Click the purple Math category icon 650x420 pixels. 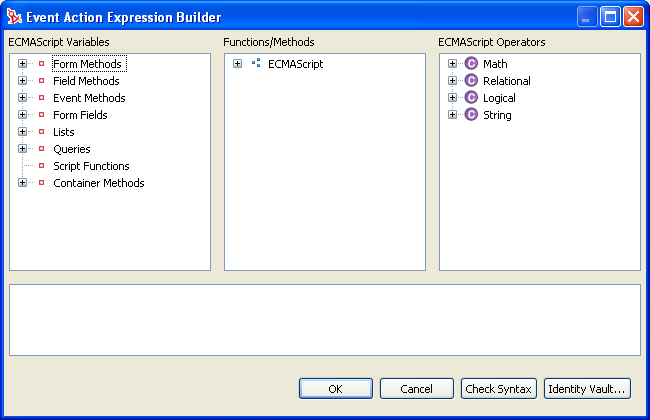point(471,63)
